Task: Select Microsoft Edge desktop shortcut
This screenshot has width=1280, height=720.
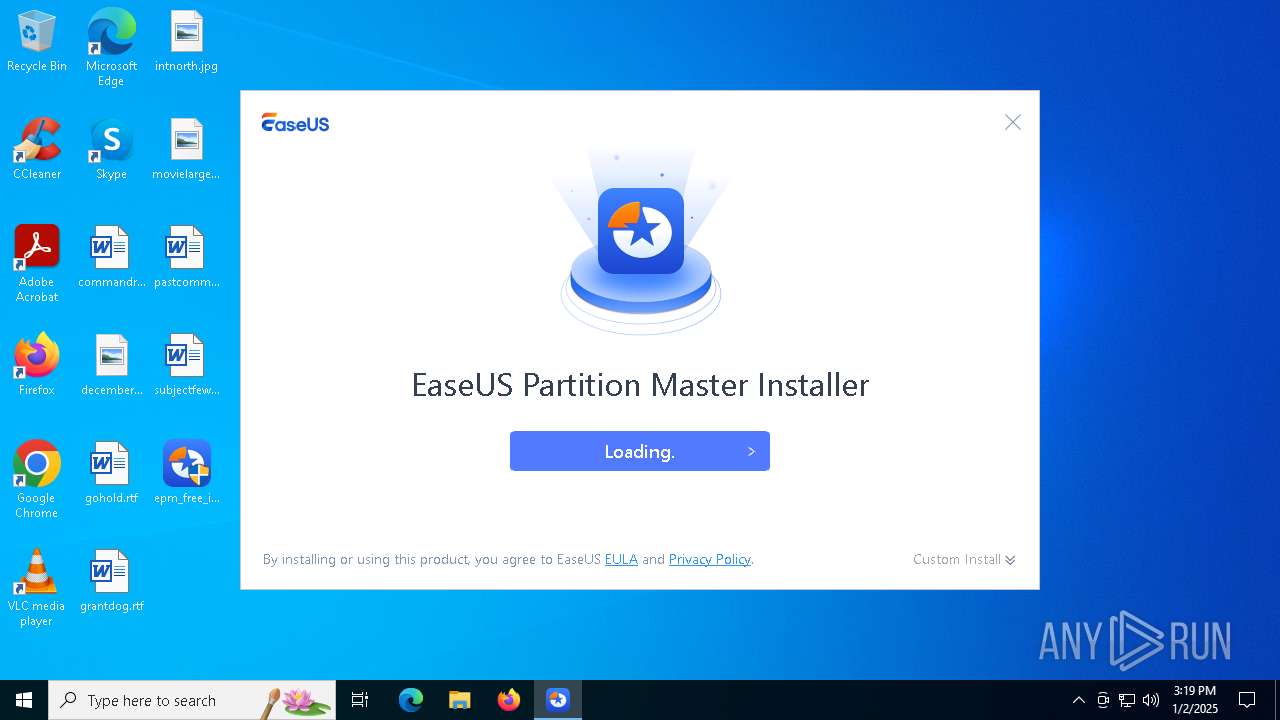Action: click(x=111, y=48)
